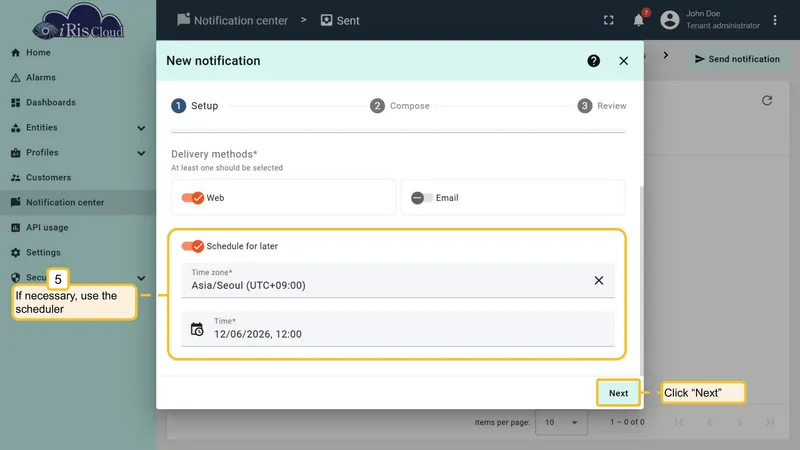Click the Security shield icon
This screenshot has width=800, height=450.
15,278
